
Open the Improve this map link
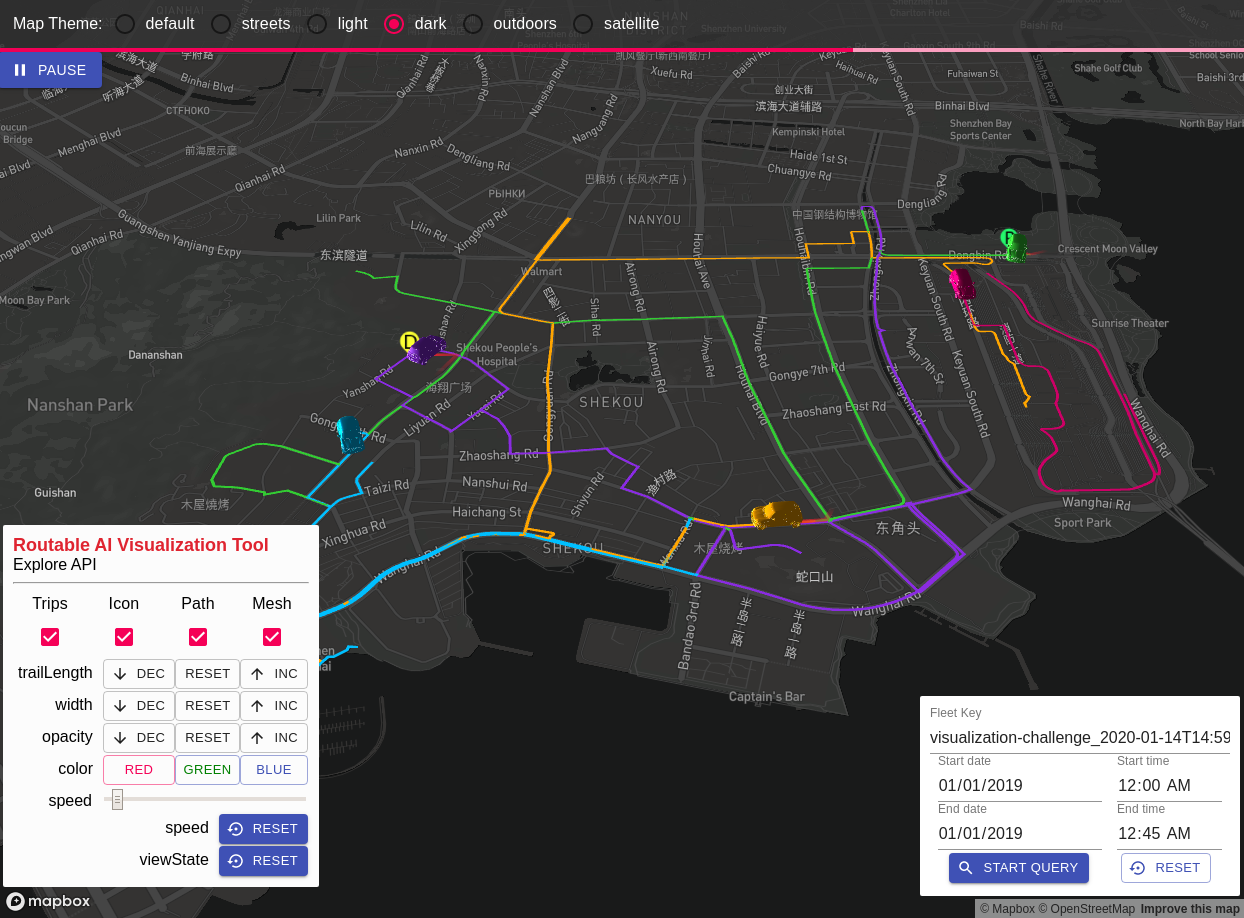(1189, 909)
